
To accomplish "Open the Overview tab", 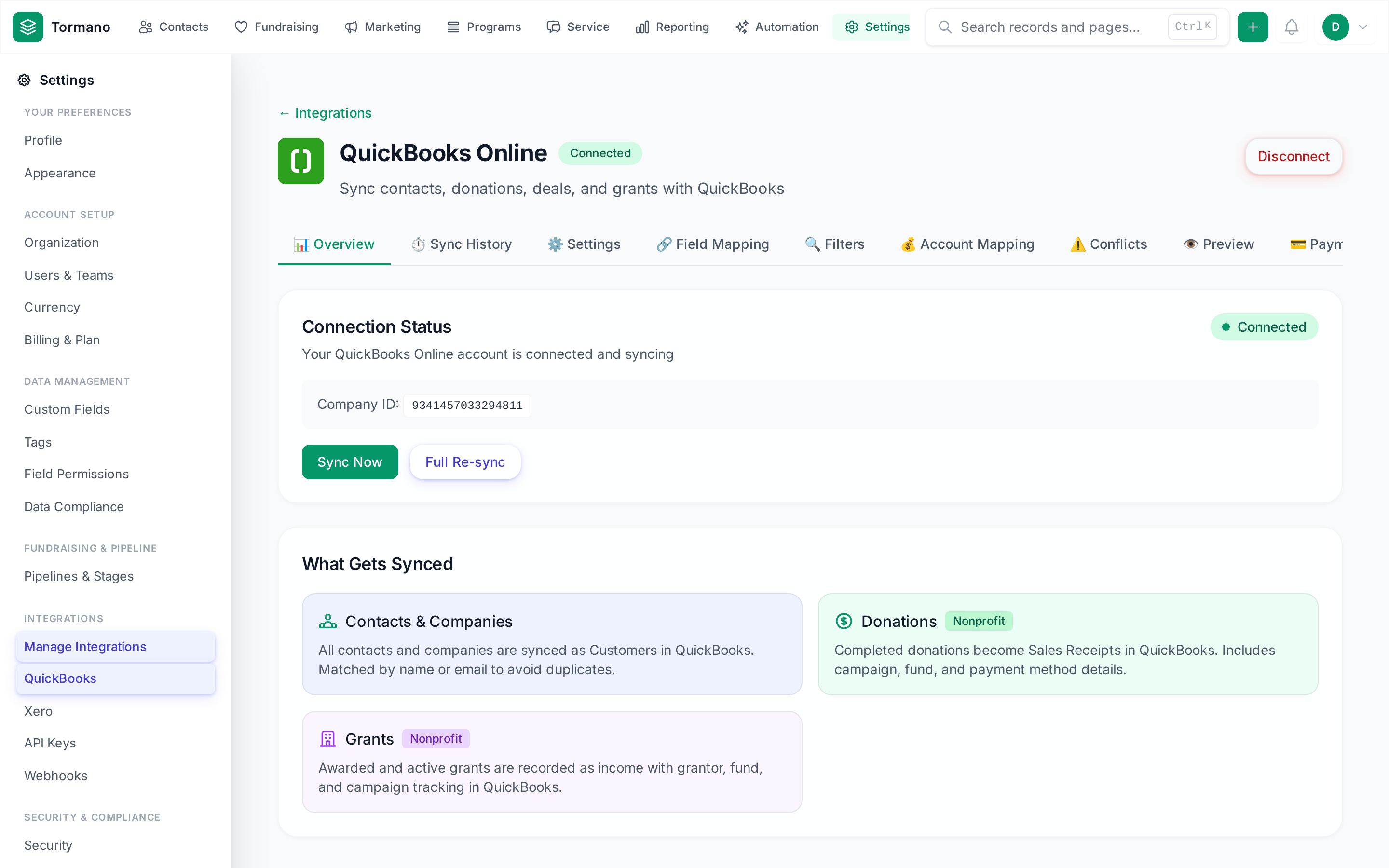I will coord(334,244).
